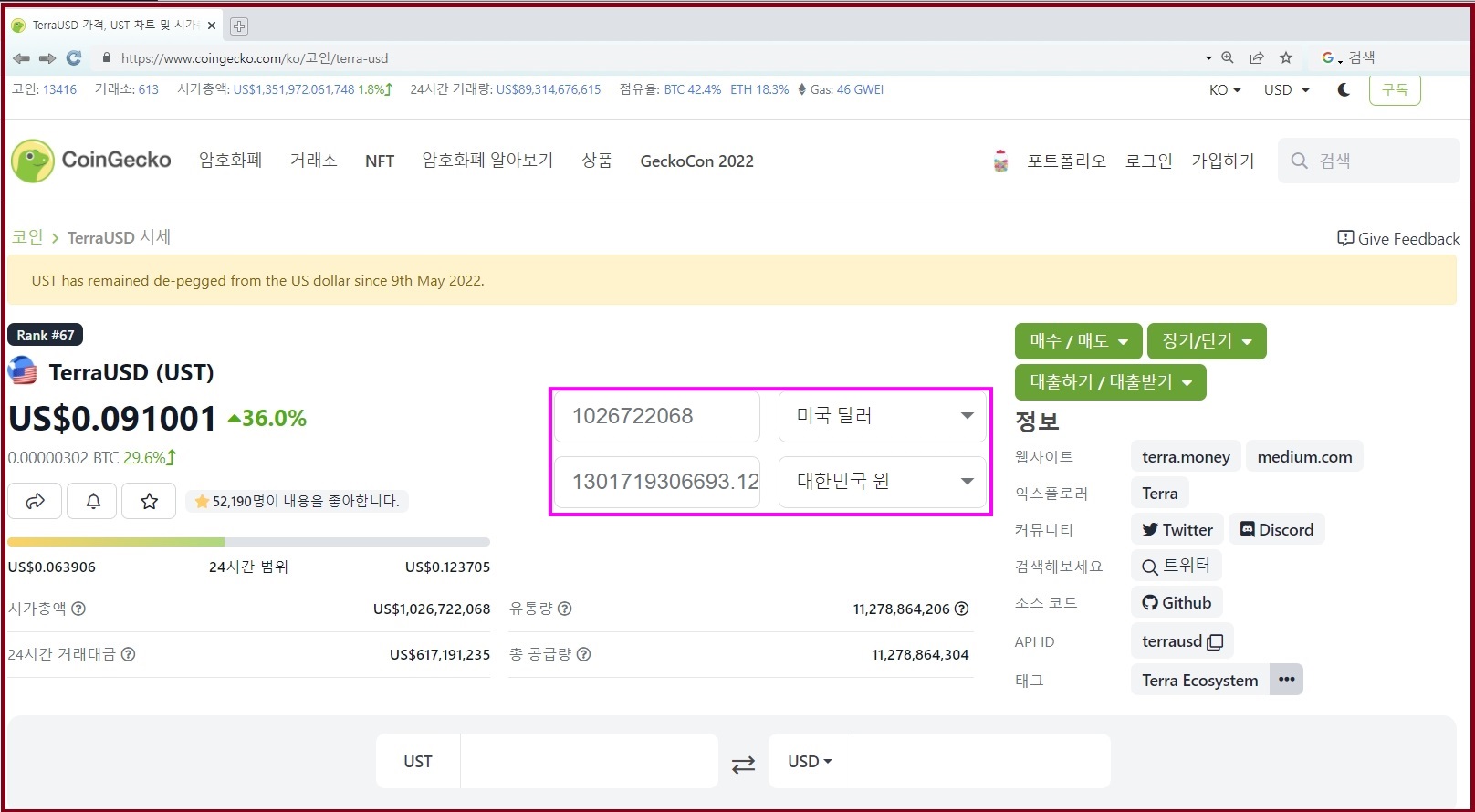Click the 검색 search field
The image size is (1475, 812).
tap(1369, 161)
